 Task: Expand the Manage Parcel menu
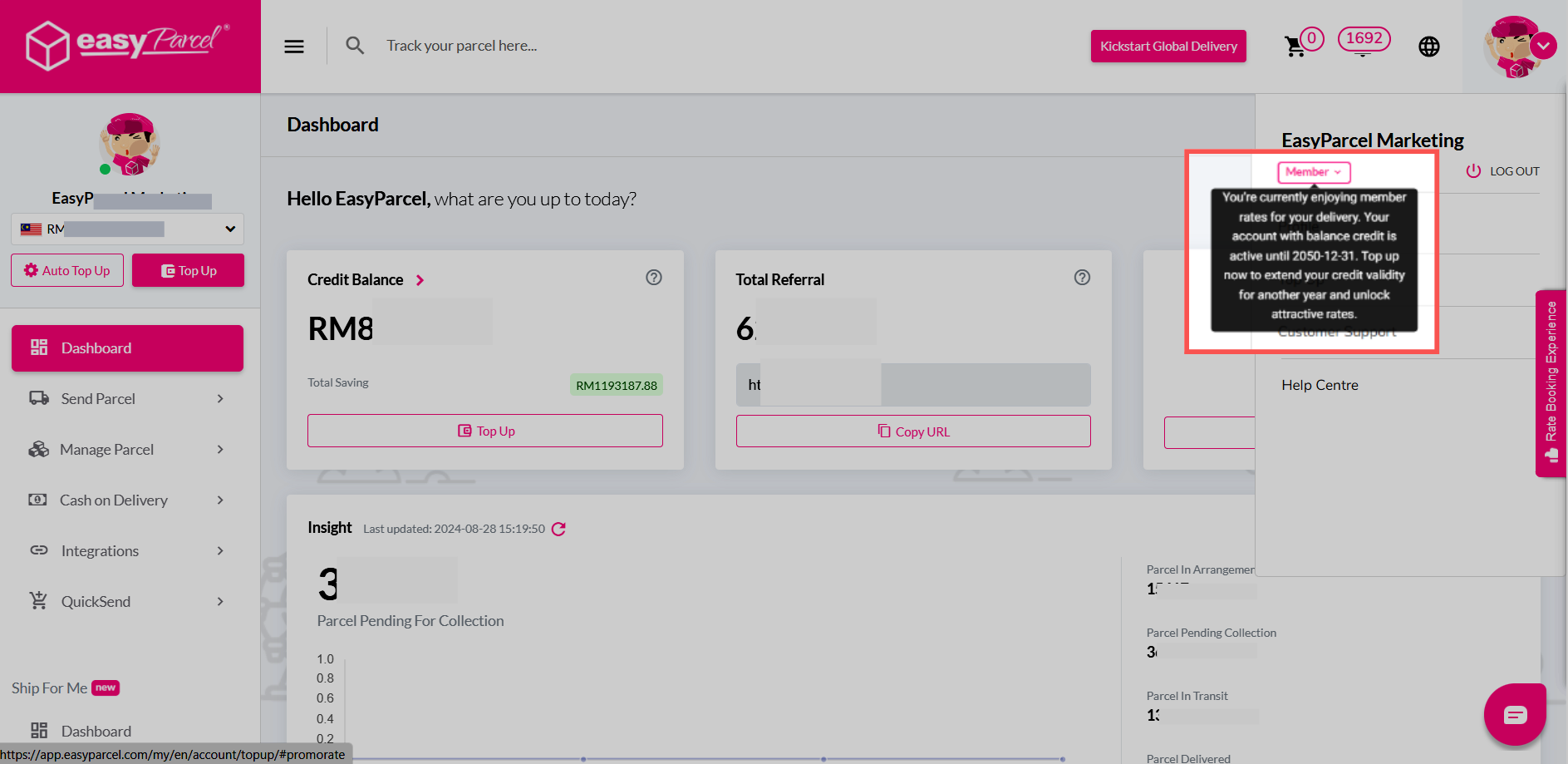[127, 450]
